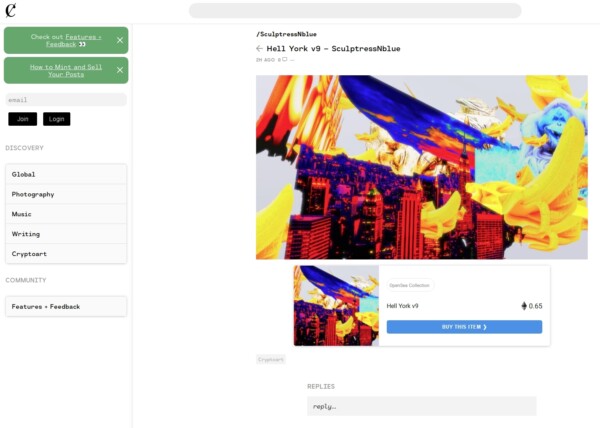Viewport: 600px width, 428px height.
Task: Click the Buy This Item button
Action: (464, 327)
